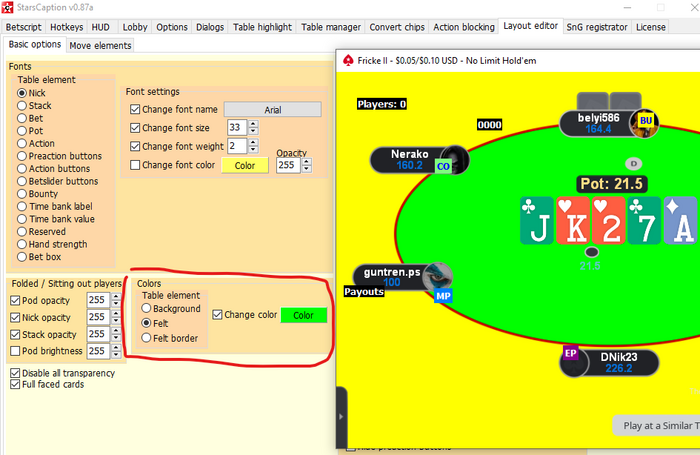700x455 pixels.
Task: Decrease Nick opacity stepper value
Action: (x=116, y=321)
